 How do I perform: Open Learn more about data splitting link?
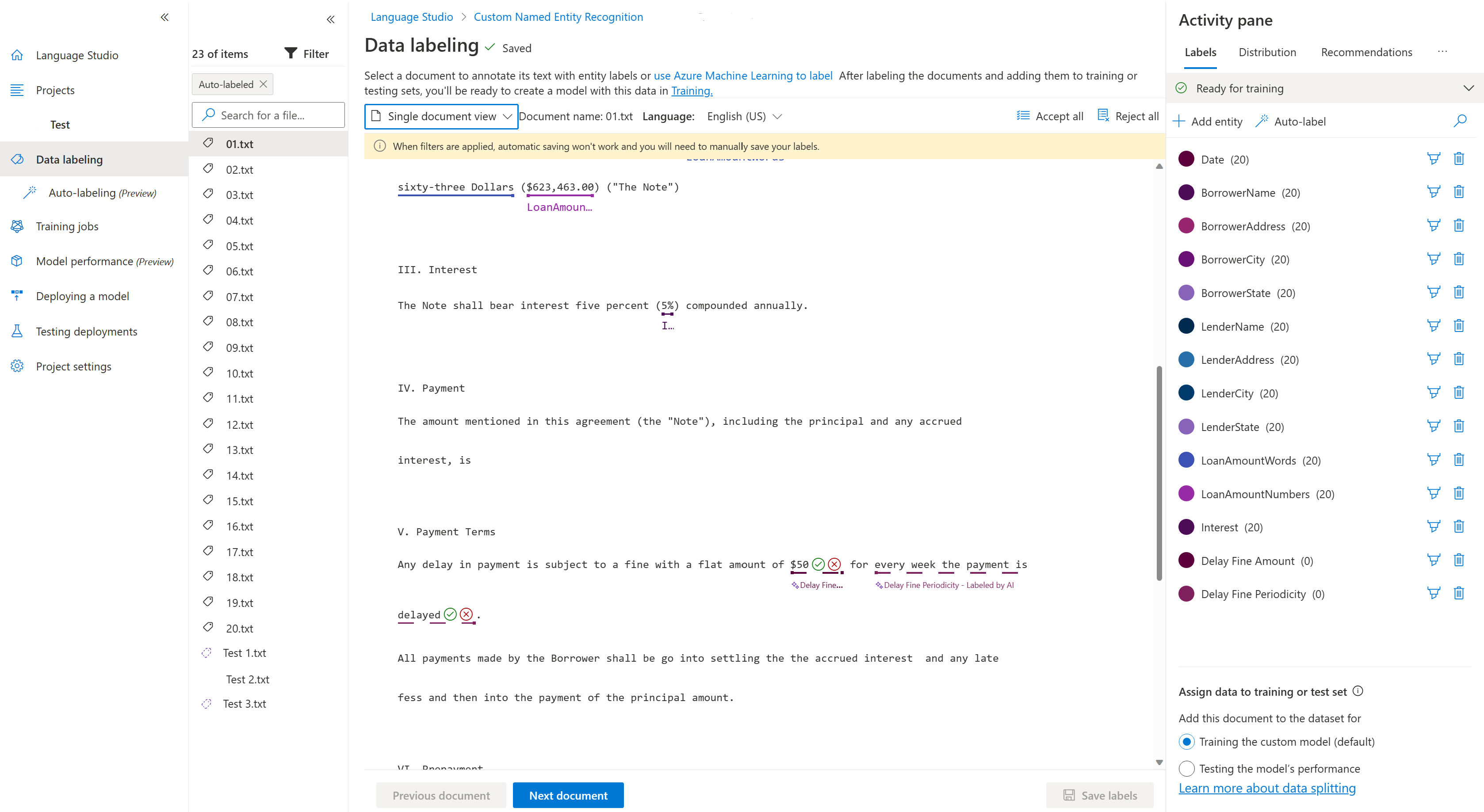click(x=1267, y=788)
